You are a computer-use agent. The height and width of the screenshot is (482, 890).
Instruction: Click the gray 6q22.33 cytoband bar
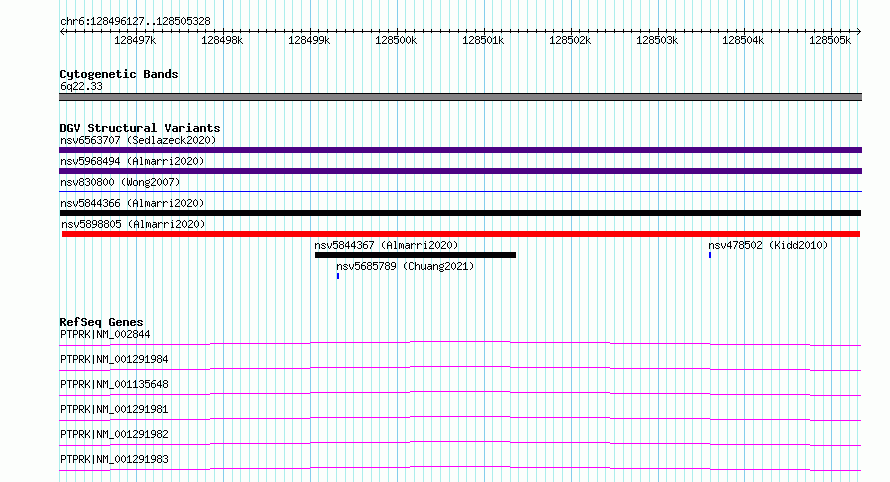(x=460, y=97)
